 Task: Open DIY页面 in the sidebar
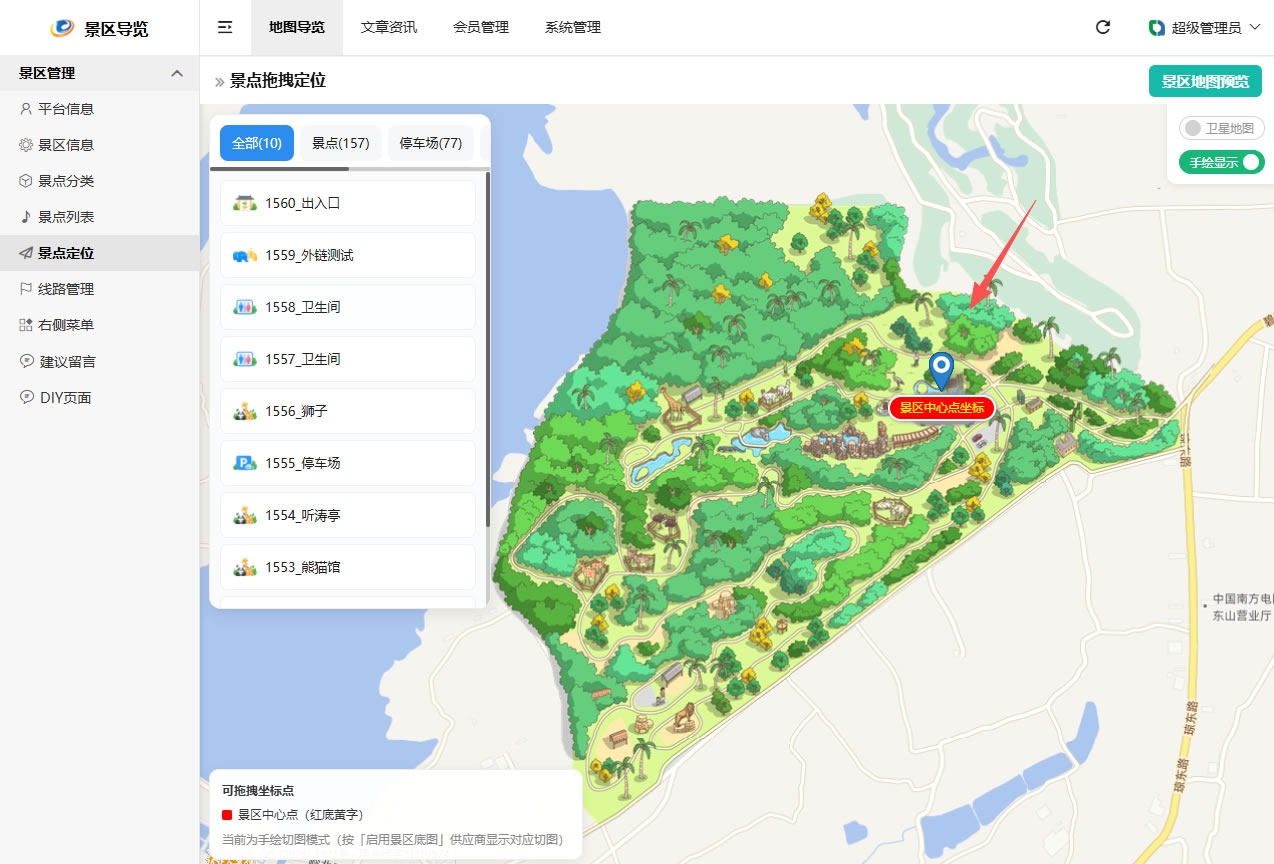click(100, 397)
